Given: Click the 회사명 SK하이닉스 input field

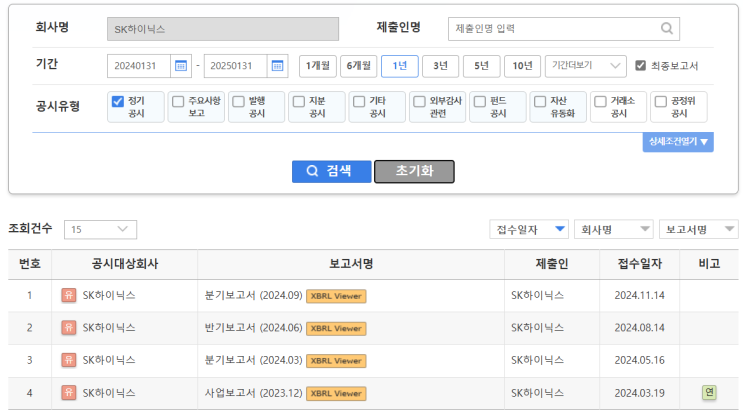Looking at the screenshot, I should tap(223, 29).
